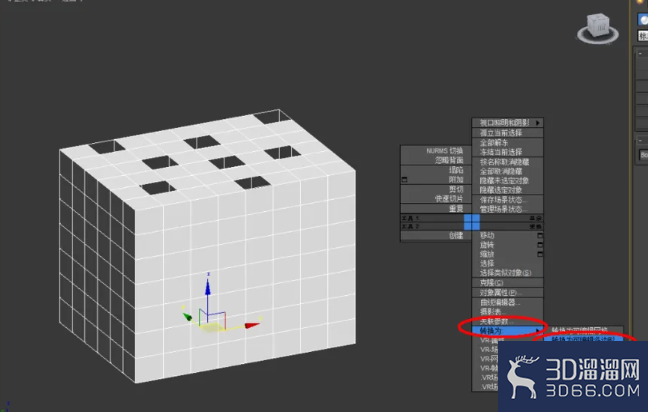Click the red X-axis arrow of move gizmo

[252, 325]
